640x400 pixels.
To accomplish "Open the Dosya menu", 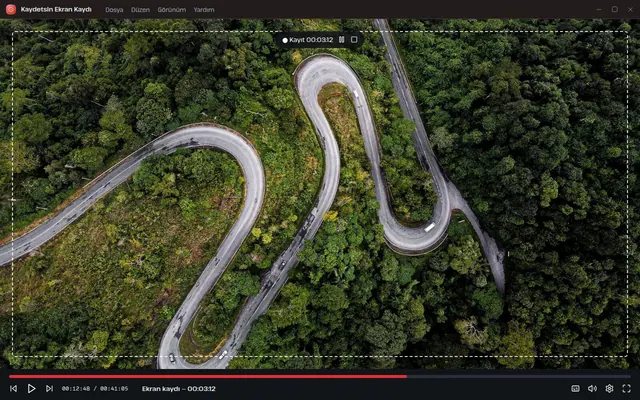I will click(114, 10).
